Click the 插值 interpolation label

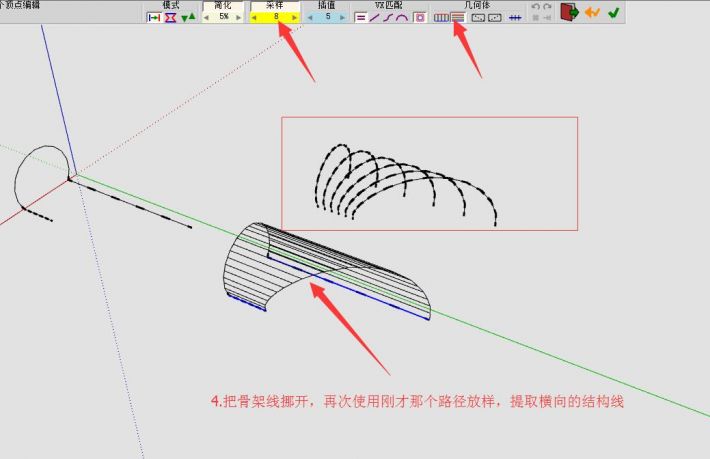(x=326, y=5)
